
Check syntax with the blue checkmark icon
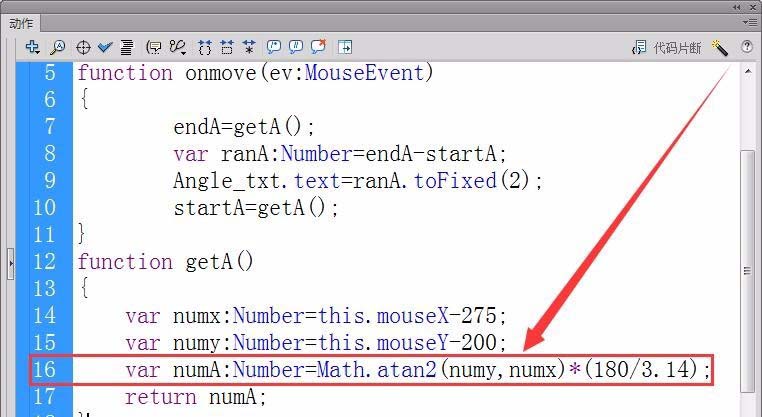click(104, 47)
